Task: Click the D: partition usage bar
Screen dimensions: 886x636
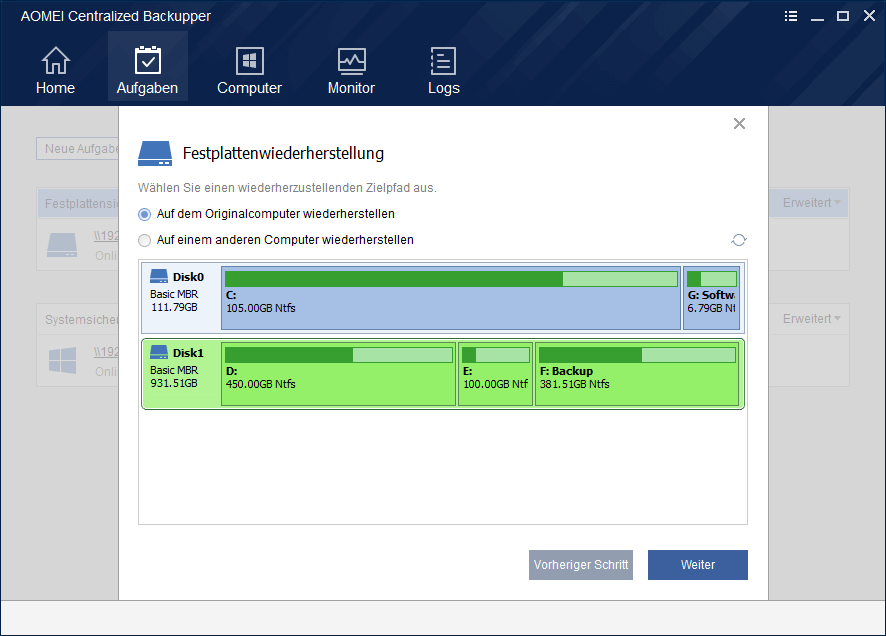Action: coord(338,355)
